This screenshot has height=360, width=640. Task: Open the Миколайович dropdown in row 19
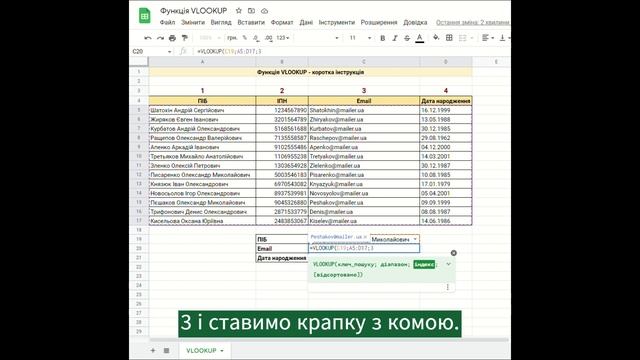415,239
